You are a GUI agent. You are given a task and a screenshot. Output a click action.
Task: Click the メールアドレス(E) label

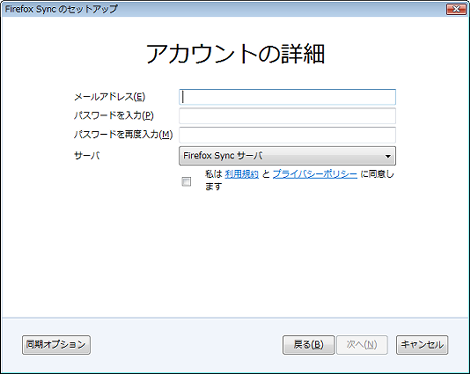110,97
